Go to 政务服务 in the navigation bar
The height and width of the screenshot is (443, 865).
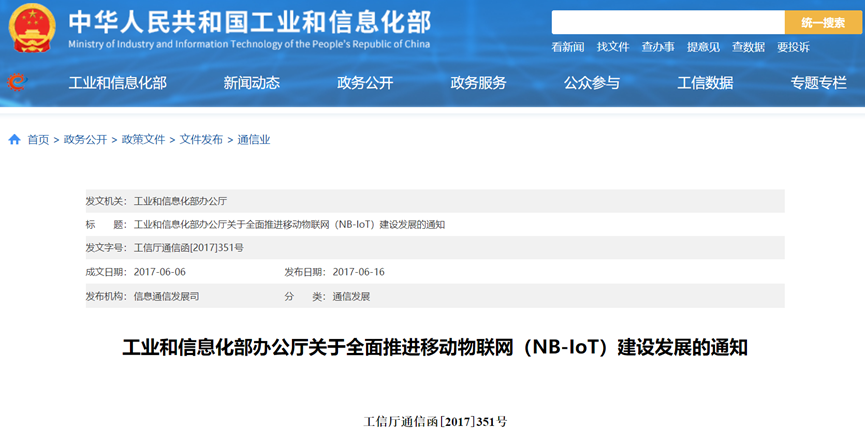click(x=478, y=83)
